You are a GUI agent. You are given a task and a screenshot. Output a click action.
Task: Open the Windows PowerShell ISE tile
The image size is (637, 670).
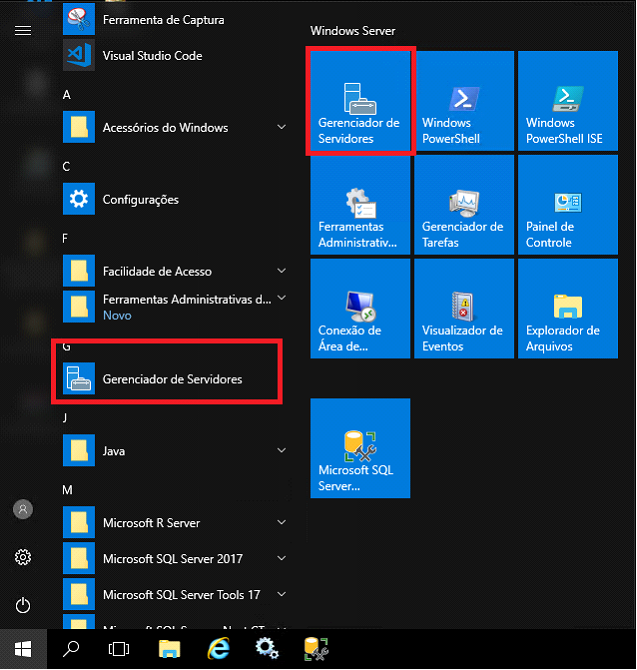[x=568, y=101]
